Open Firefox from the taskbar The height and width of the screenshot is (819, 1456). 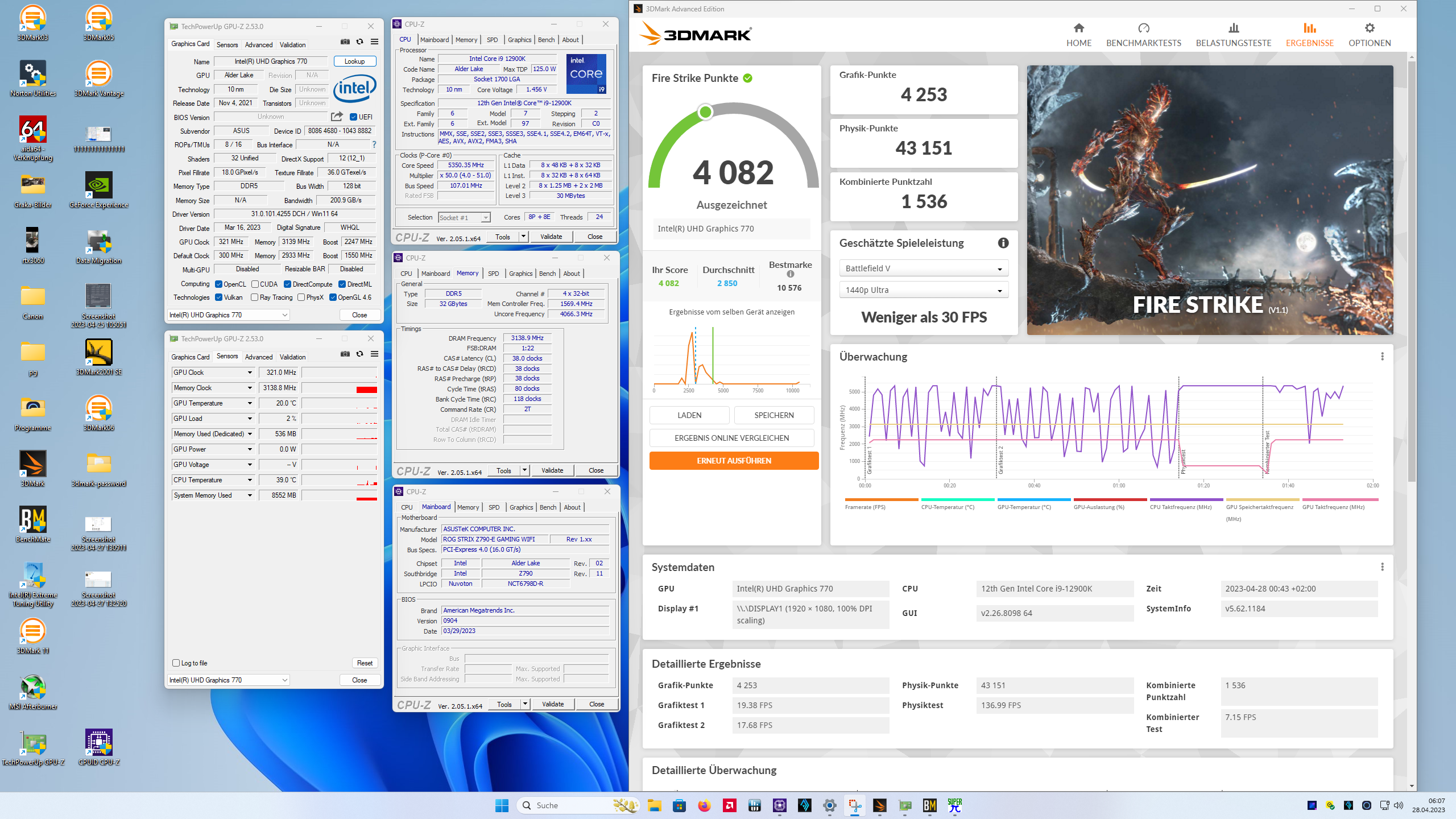pyautogui.click(x=704, y=805)
